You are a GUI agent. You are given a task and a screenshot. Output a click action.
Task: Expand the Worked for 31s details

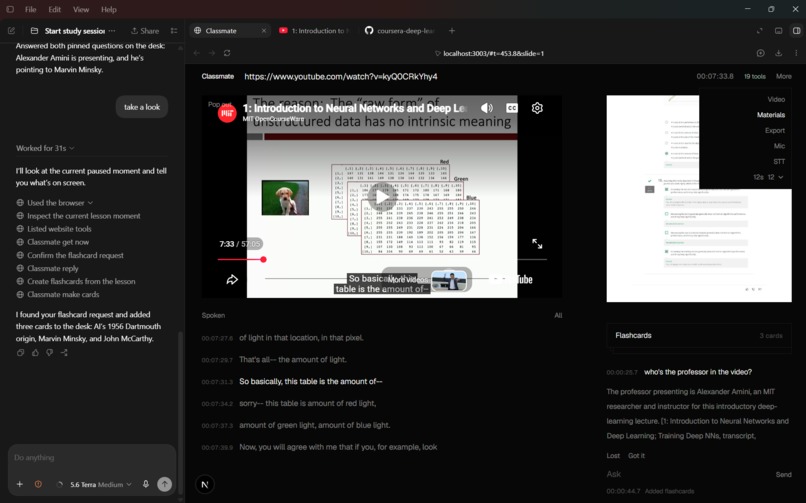point(45,148)
